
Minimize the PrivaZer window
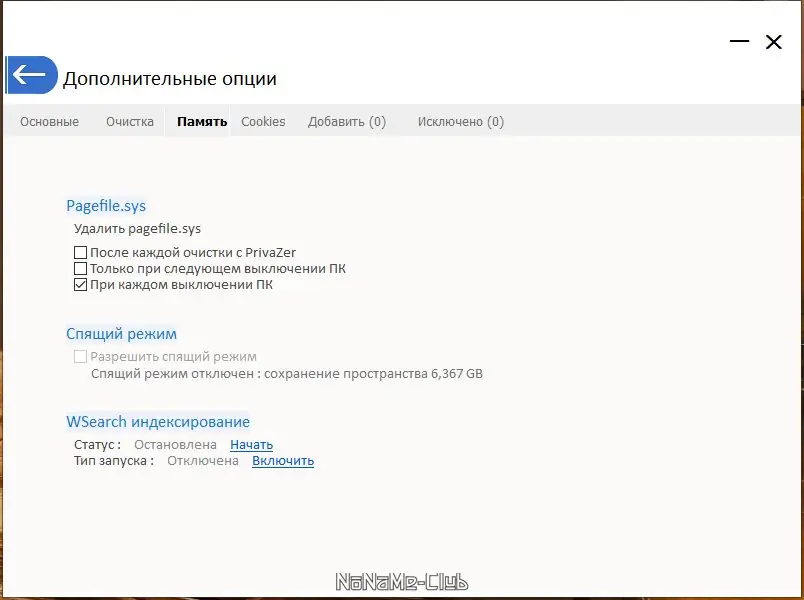pyautogui.click(x=740, y=42)
